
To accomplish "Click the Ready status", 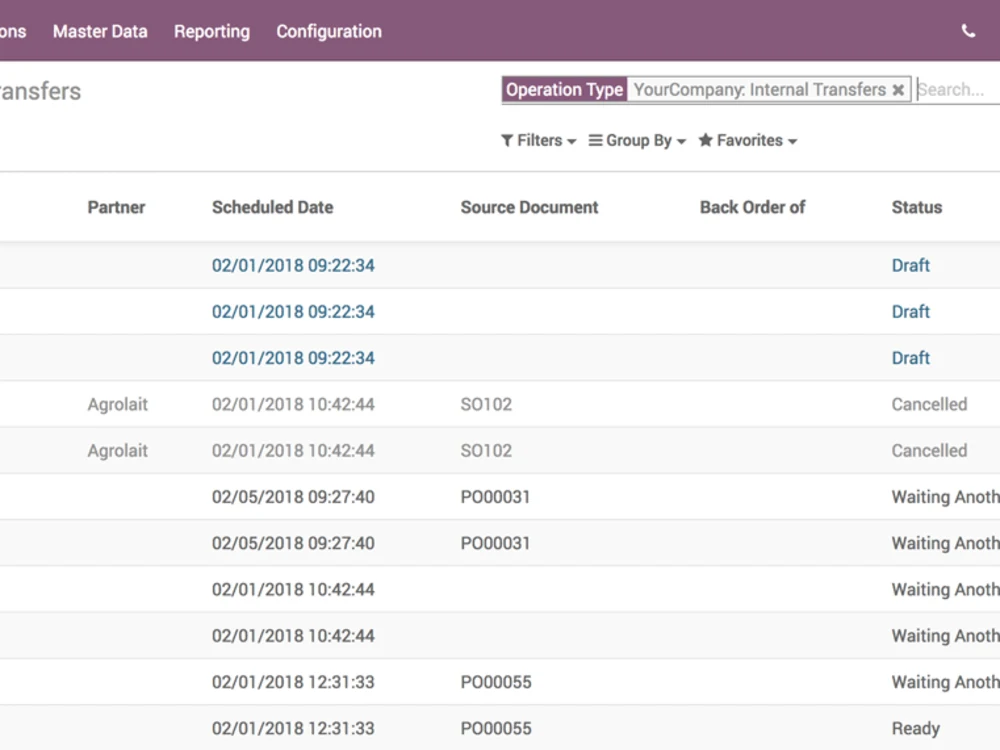I will click(916, 729).
